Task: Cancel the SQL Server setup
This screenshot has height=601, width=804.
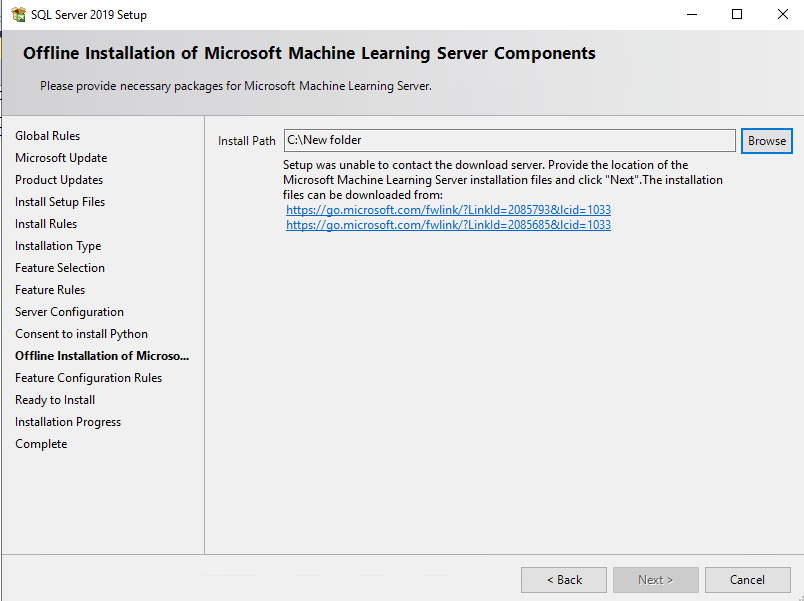Action: [748, 579]
